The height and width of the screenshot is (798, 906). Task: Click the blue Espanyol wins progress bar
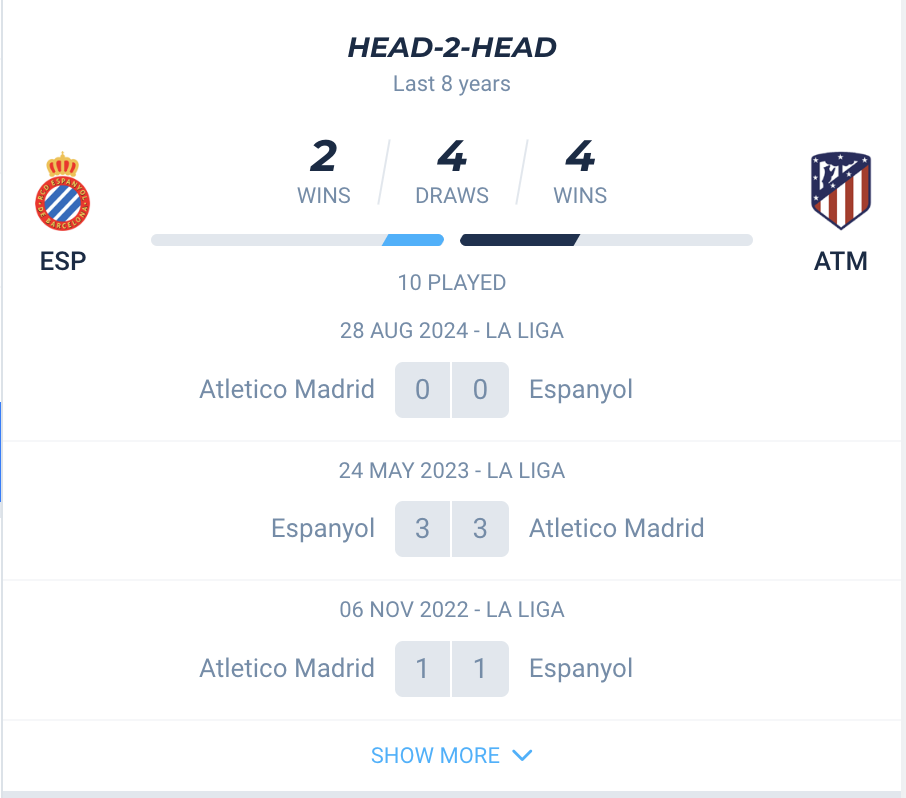(413, 240)
